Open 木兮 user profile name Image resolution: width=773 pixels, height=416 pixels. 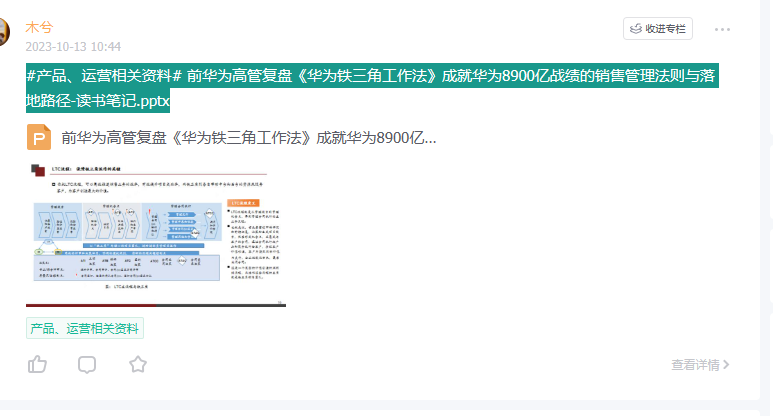click(x=39, y=28)
